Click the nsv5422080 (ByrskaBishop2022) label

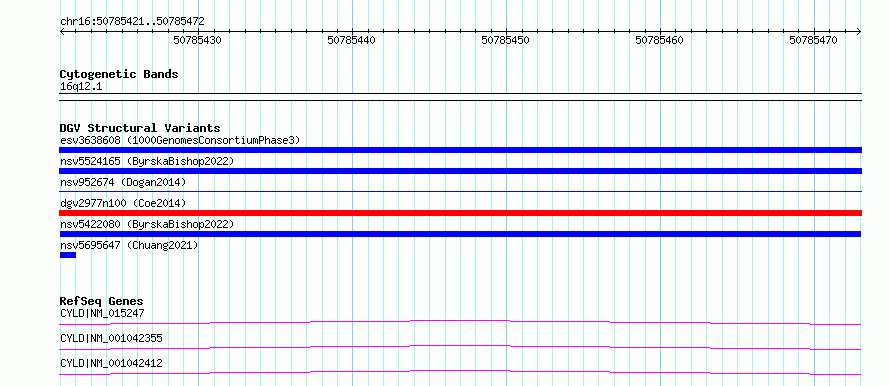pyautogui.click(x=147, y=224)
